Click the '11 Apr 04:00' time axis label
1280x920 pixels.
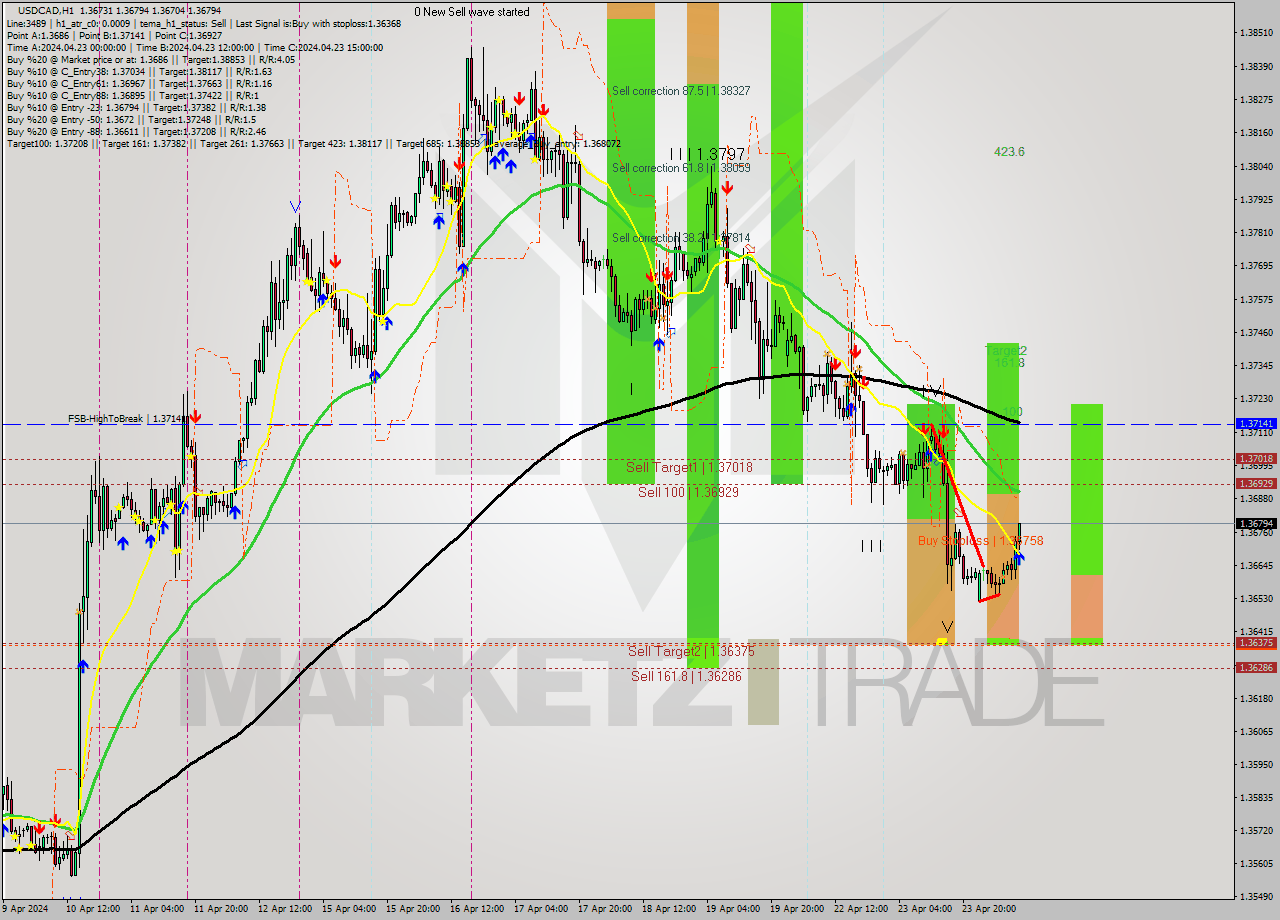(156, 909)
